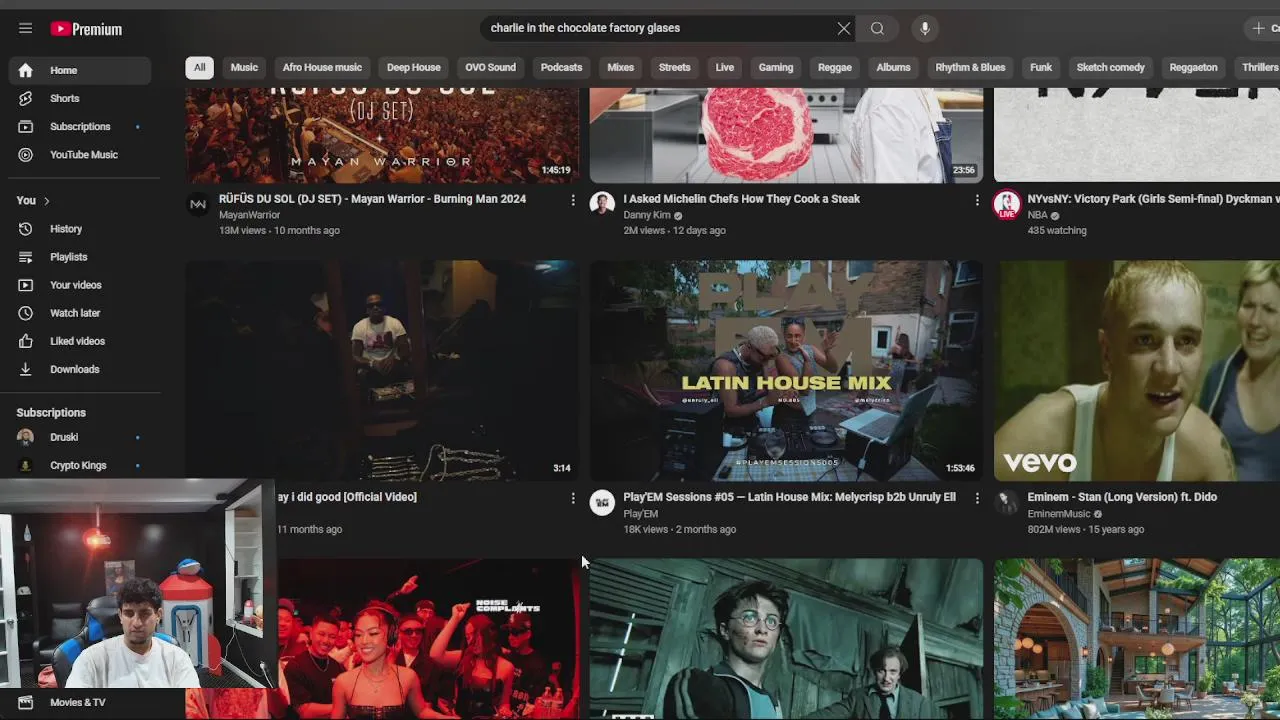Open Shorts from the sidebar
This screenshot has height=720, width=1280.
point(80,98)
